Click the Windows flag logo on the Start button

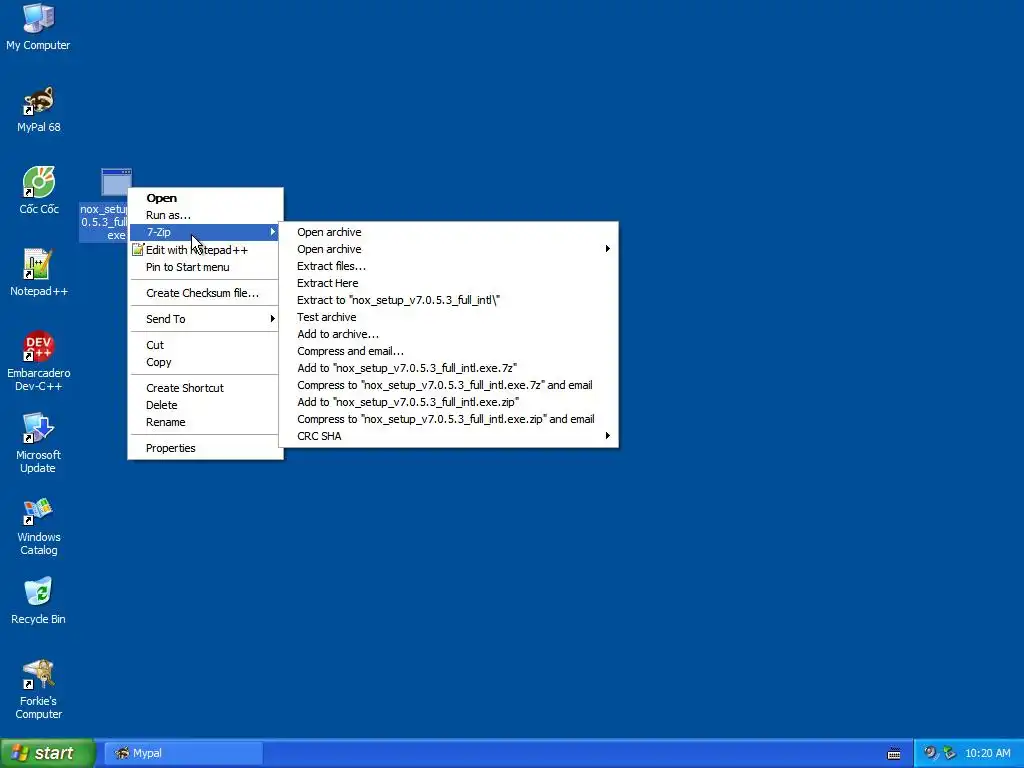coord(20,753)
